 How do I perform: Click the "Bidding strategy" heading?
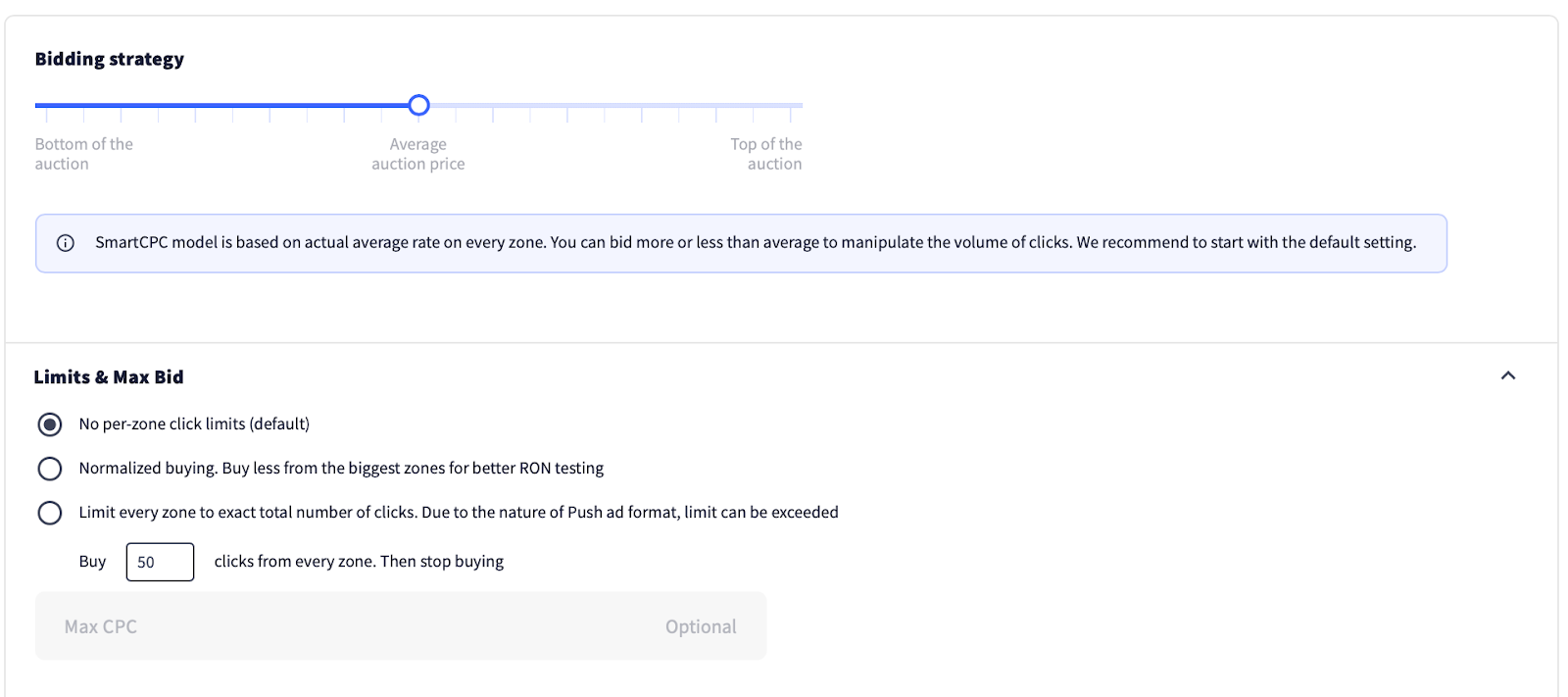(x=110, y=59)
